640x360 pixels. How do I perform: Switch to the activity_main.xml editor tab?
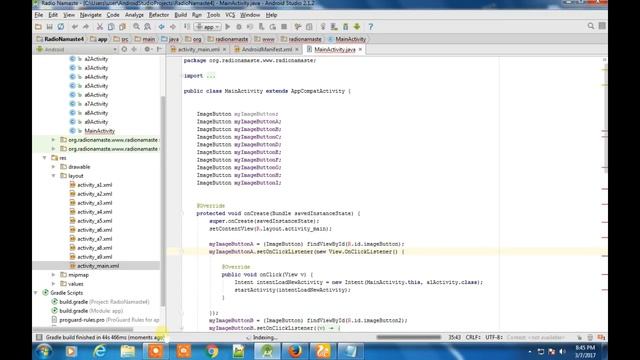[x=198, y=49]
